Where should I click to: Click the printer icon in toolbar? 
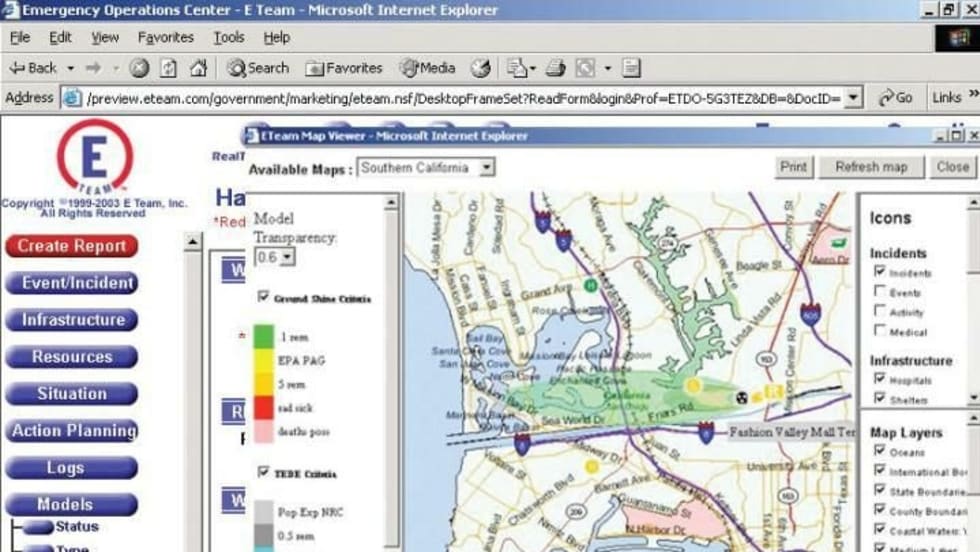(x=555, y=68)
